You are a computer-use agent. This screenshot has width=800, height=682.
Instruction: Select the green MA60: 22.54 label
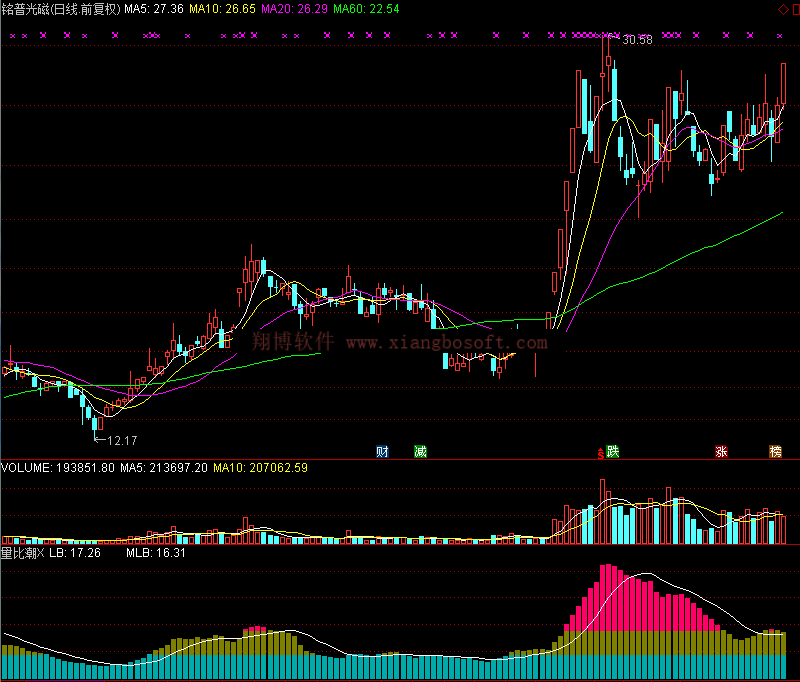(366, 9)
